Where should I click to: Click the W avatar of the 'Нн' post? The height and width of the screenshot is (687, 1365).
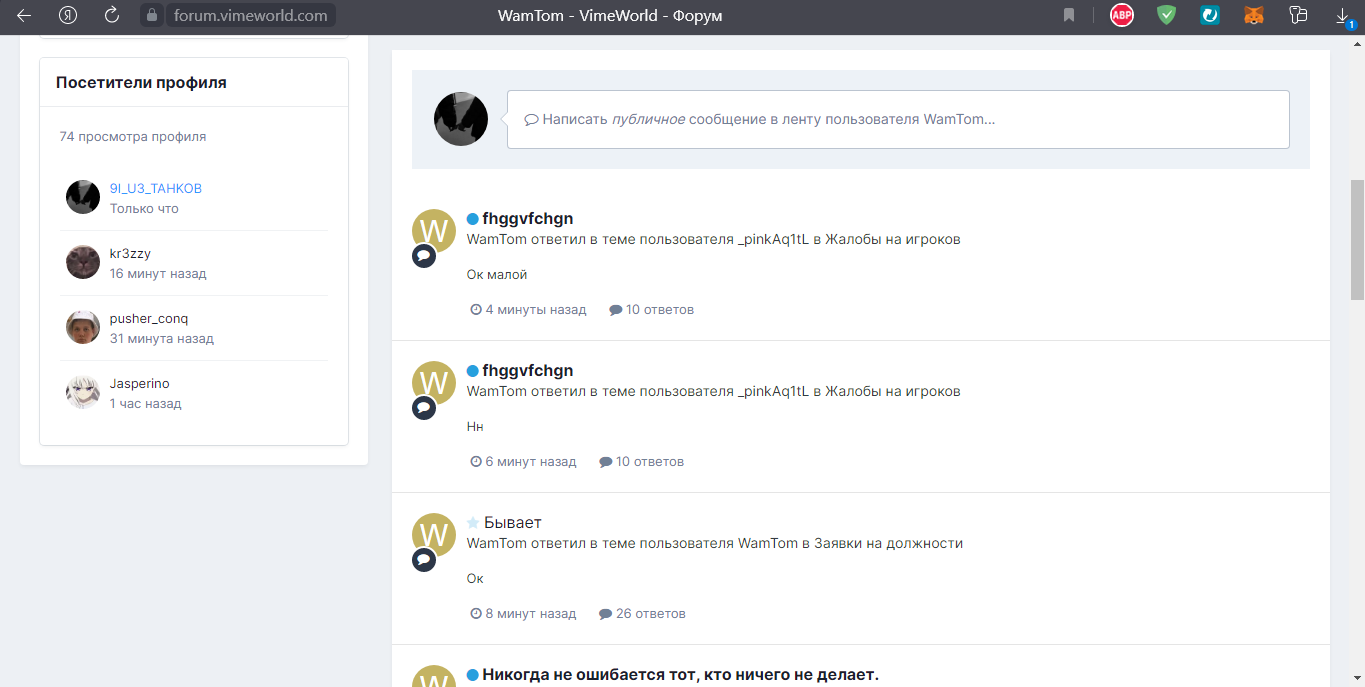434,383
